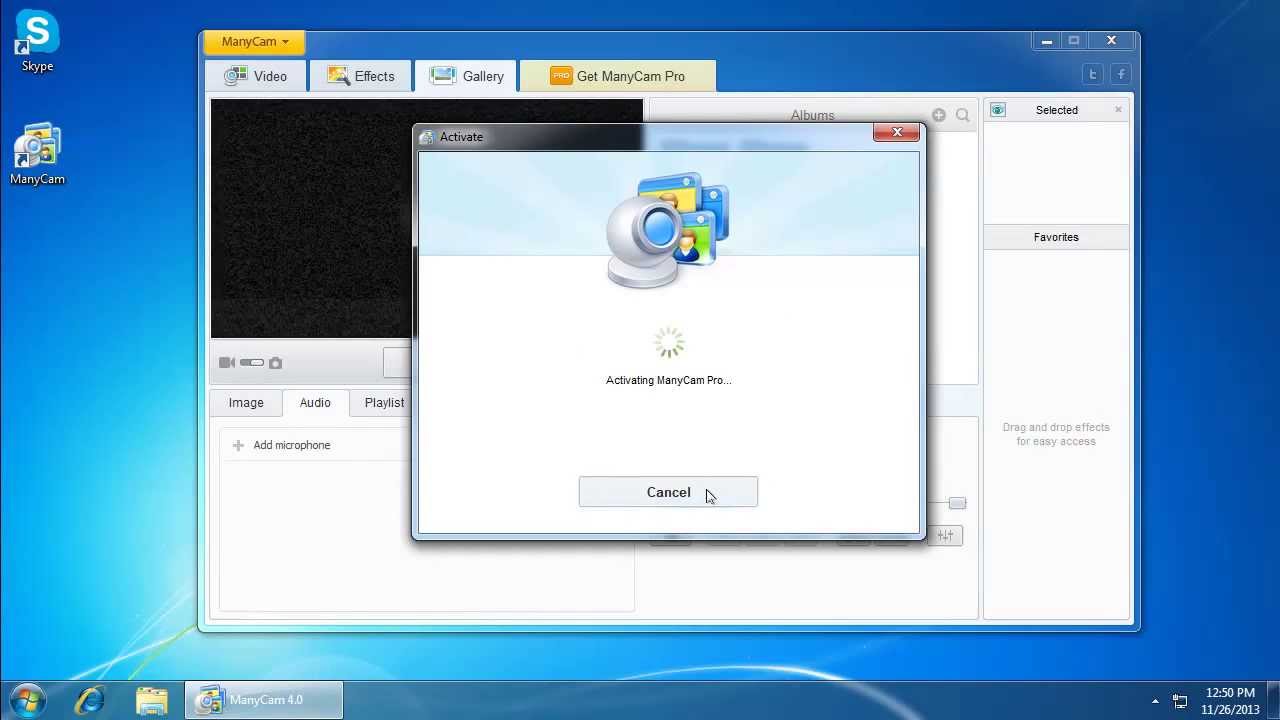Screen dimensions: 1280x720
Task: Select the Audio tab
Action: point(315,402)
